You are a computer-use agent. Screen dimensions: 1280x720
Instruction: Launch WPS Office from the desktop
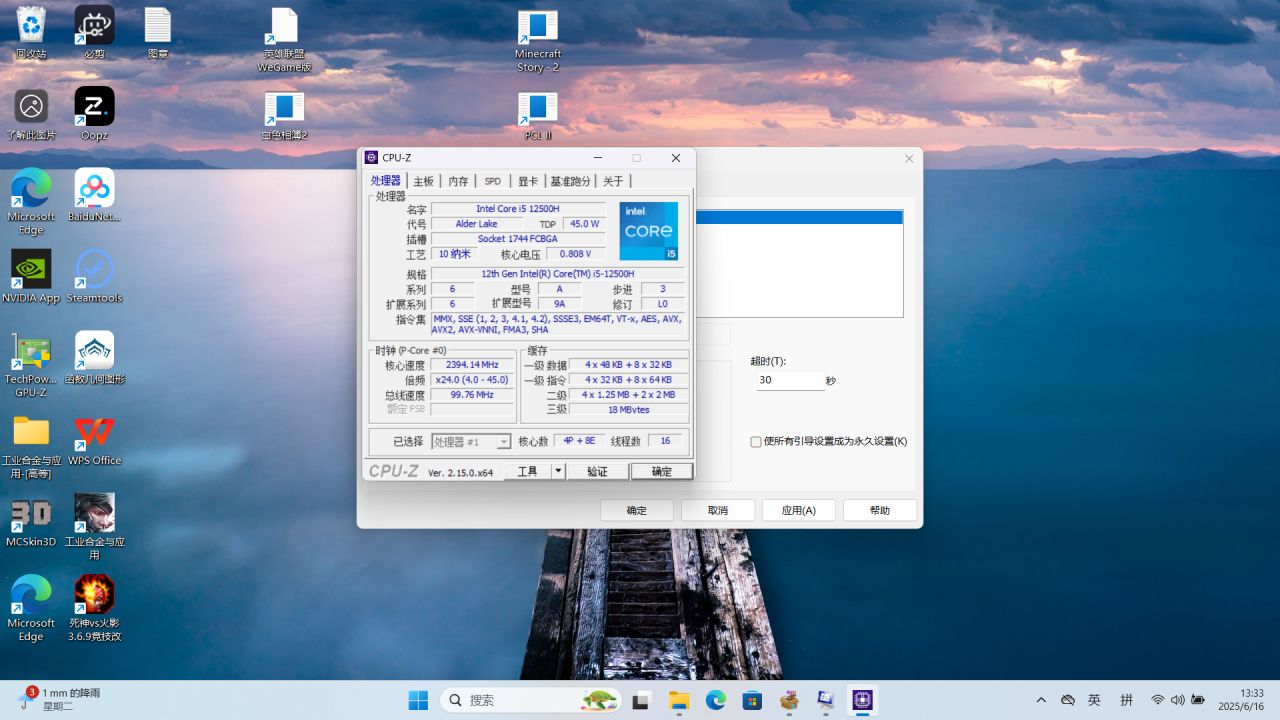(94, 433)
